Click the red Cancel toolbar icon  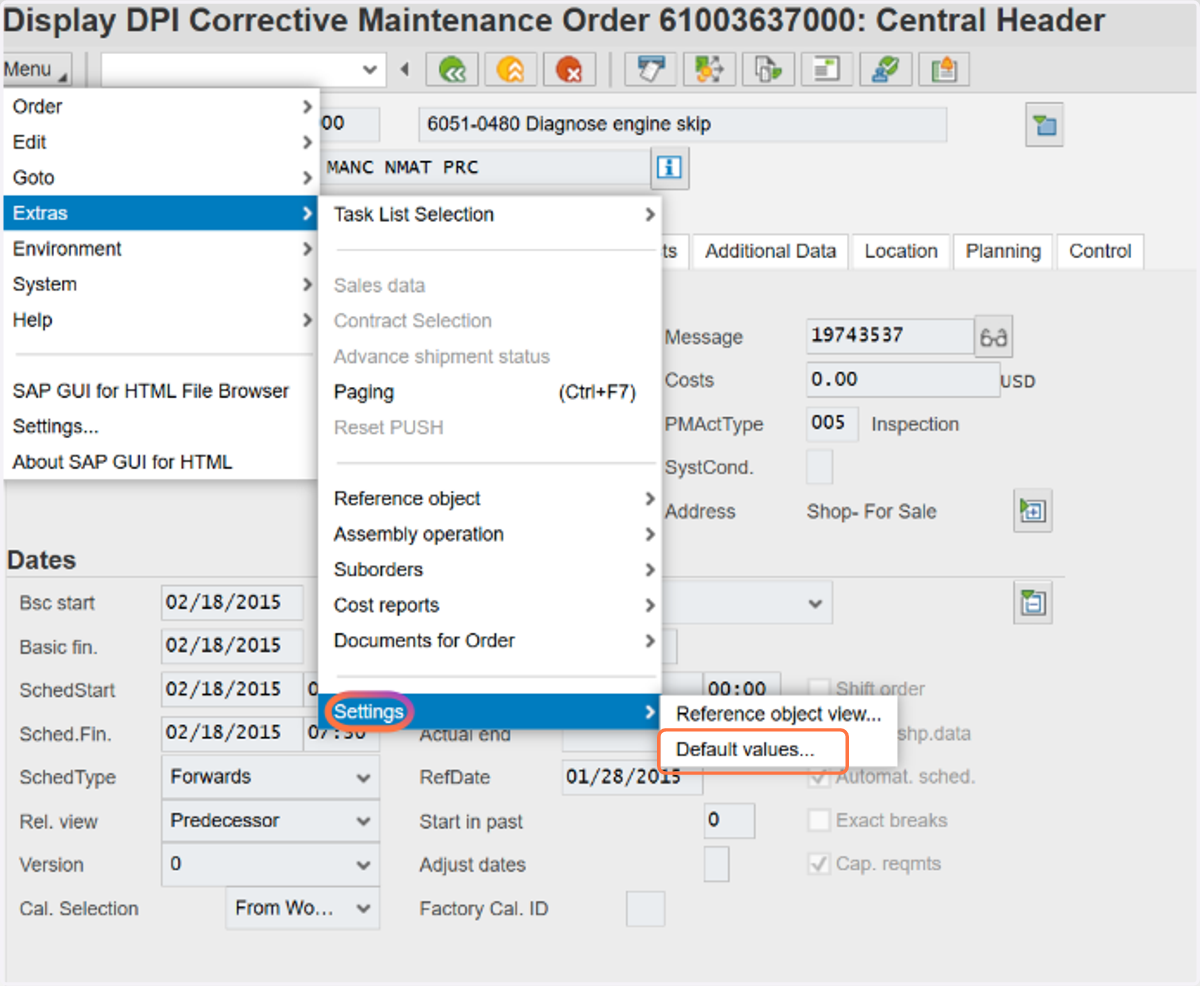(570, 70)
